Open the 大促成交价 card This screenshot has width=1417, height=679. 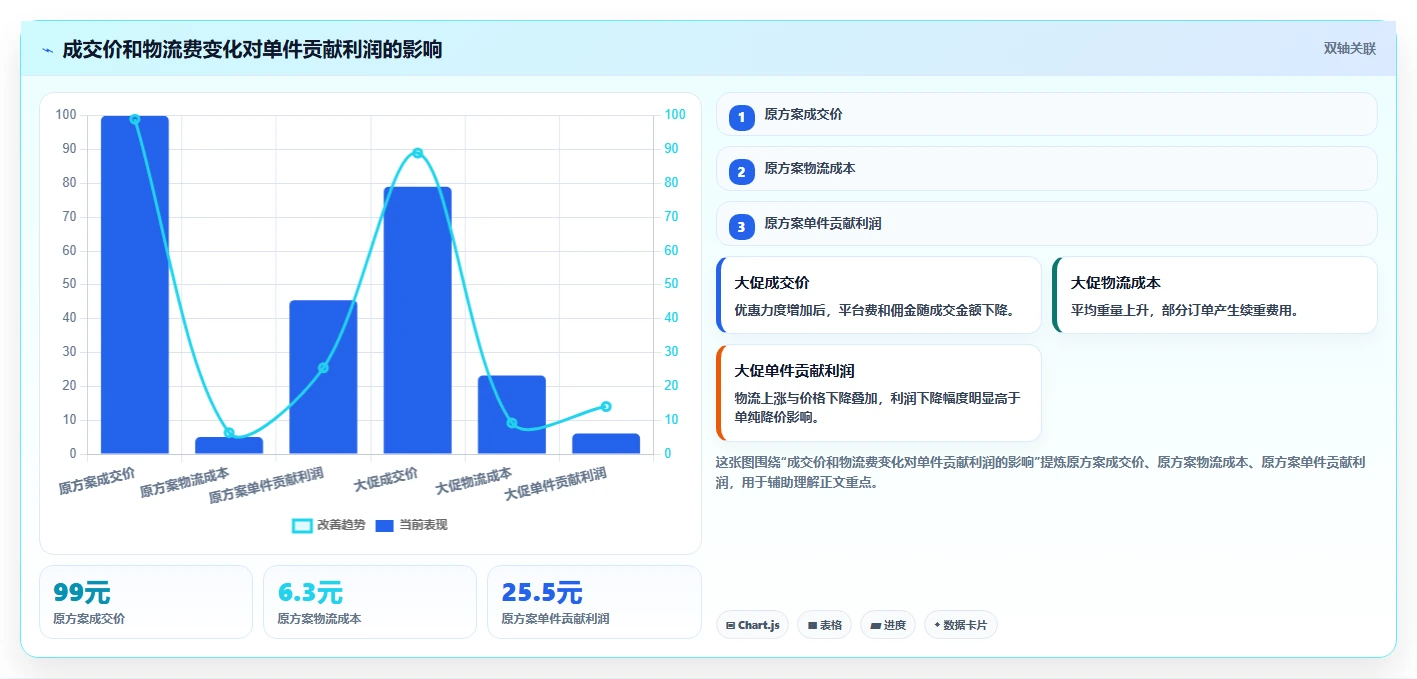879,295
